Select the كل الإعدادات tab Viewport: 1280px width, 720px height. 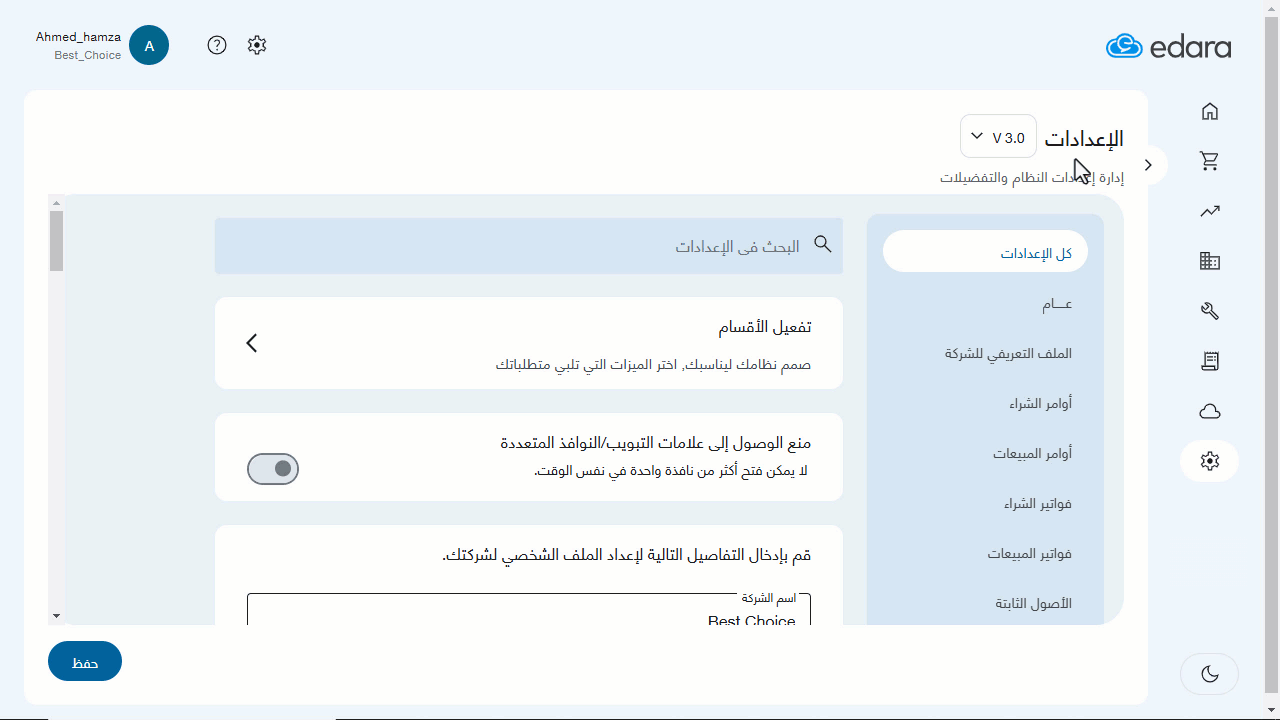(985, 253)
